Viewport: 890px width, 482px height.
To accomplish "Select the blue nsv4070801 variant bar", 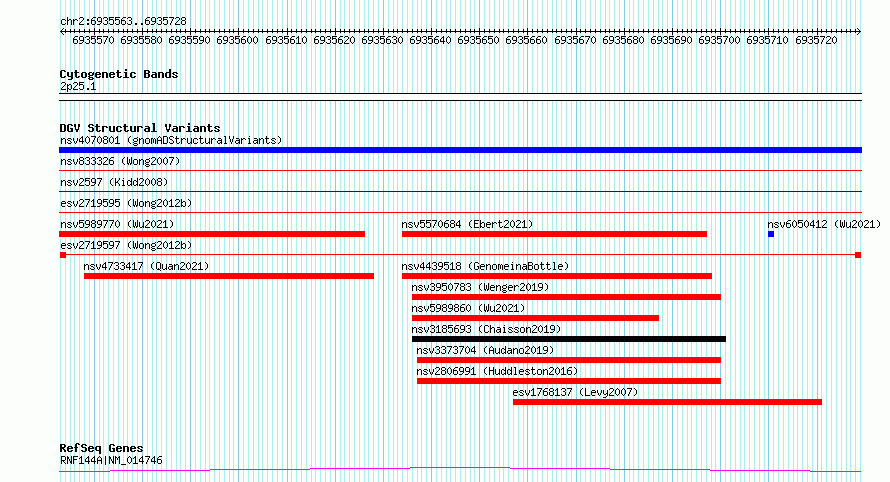I will coord(460,150).
